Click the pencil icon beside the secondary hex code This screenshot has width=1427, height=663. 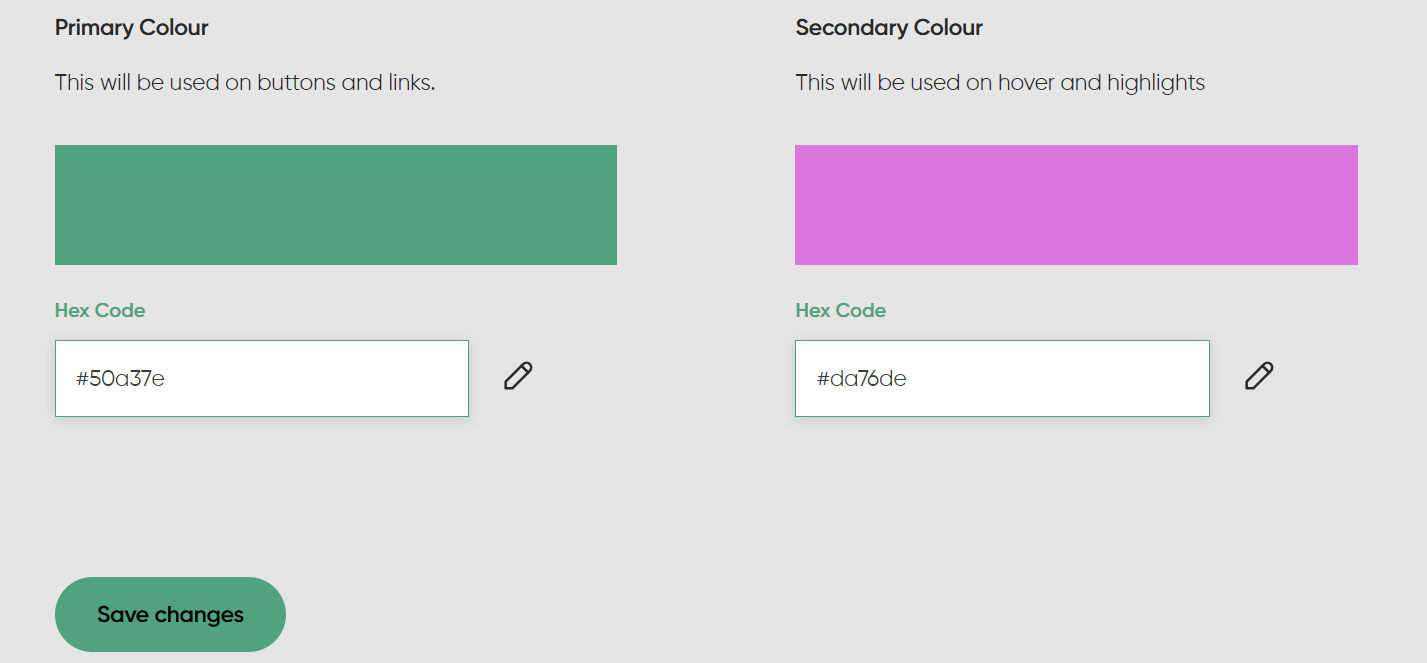1259,376
